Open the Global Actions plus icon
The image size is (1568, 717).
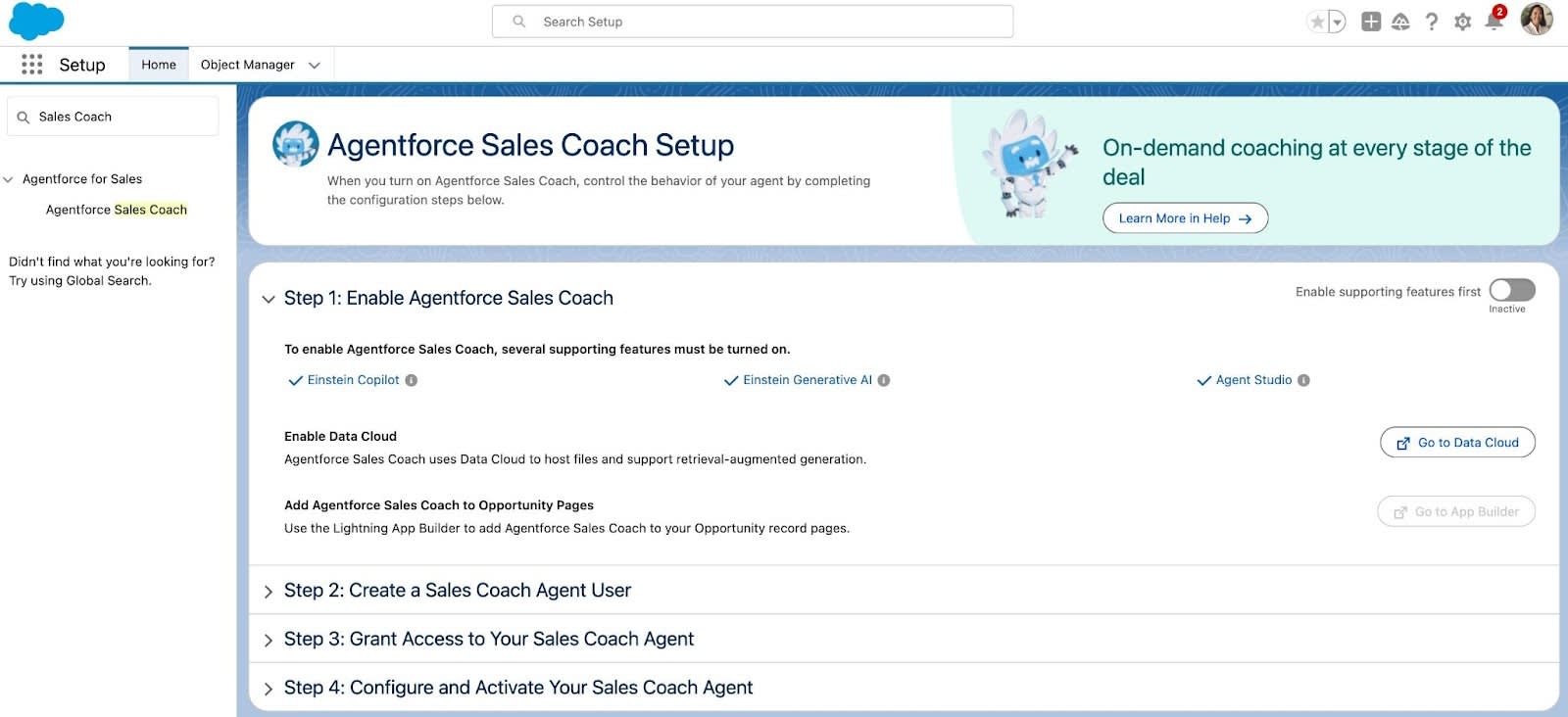click(x=1371, y=22)
